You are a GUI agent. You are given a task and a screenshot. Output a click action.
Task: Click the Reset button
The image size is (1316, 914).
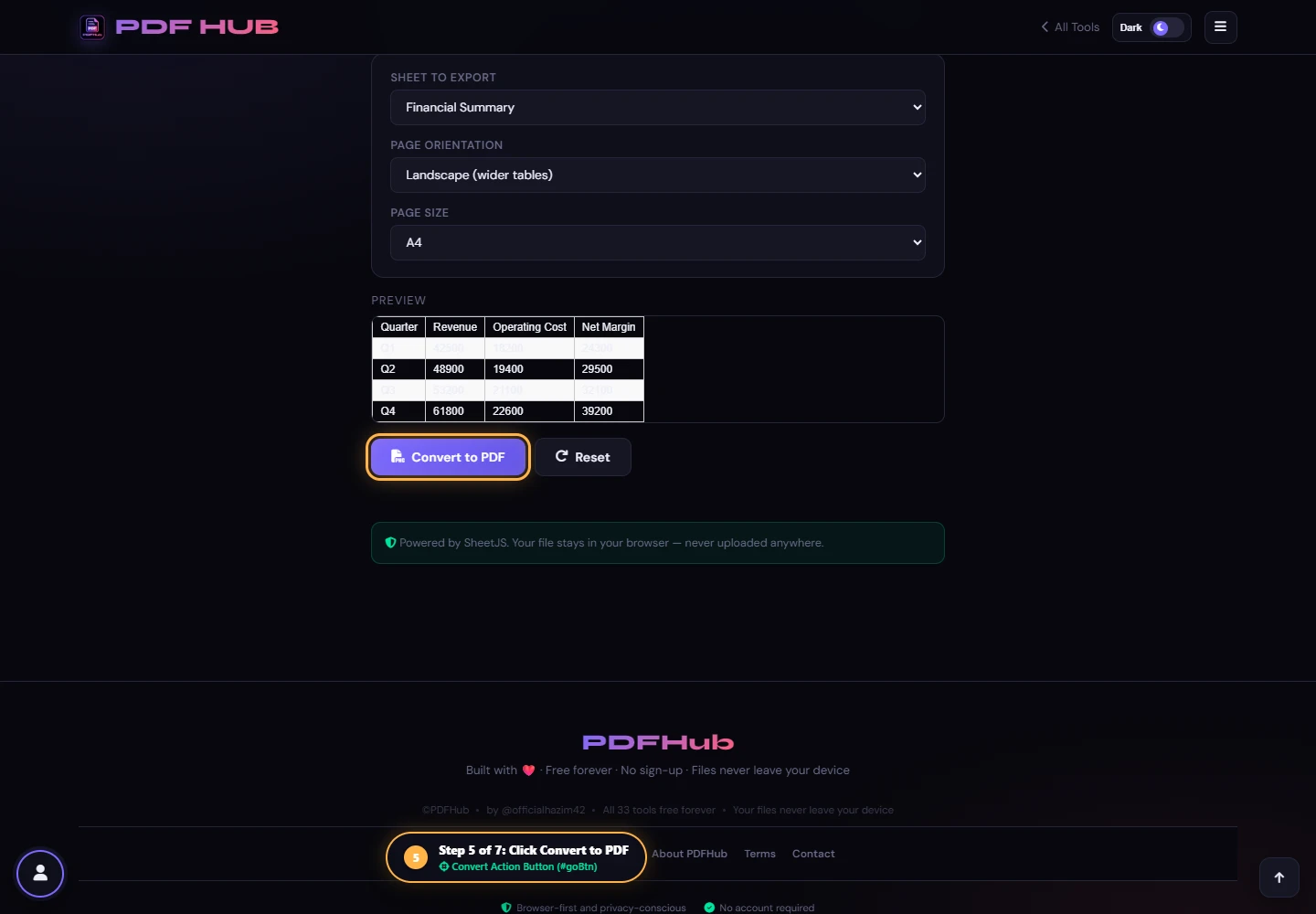tap(583, 457)
